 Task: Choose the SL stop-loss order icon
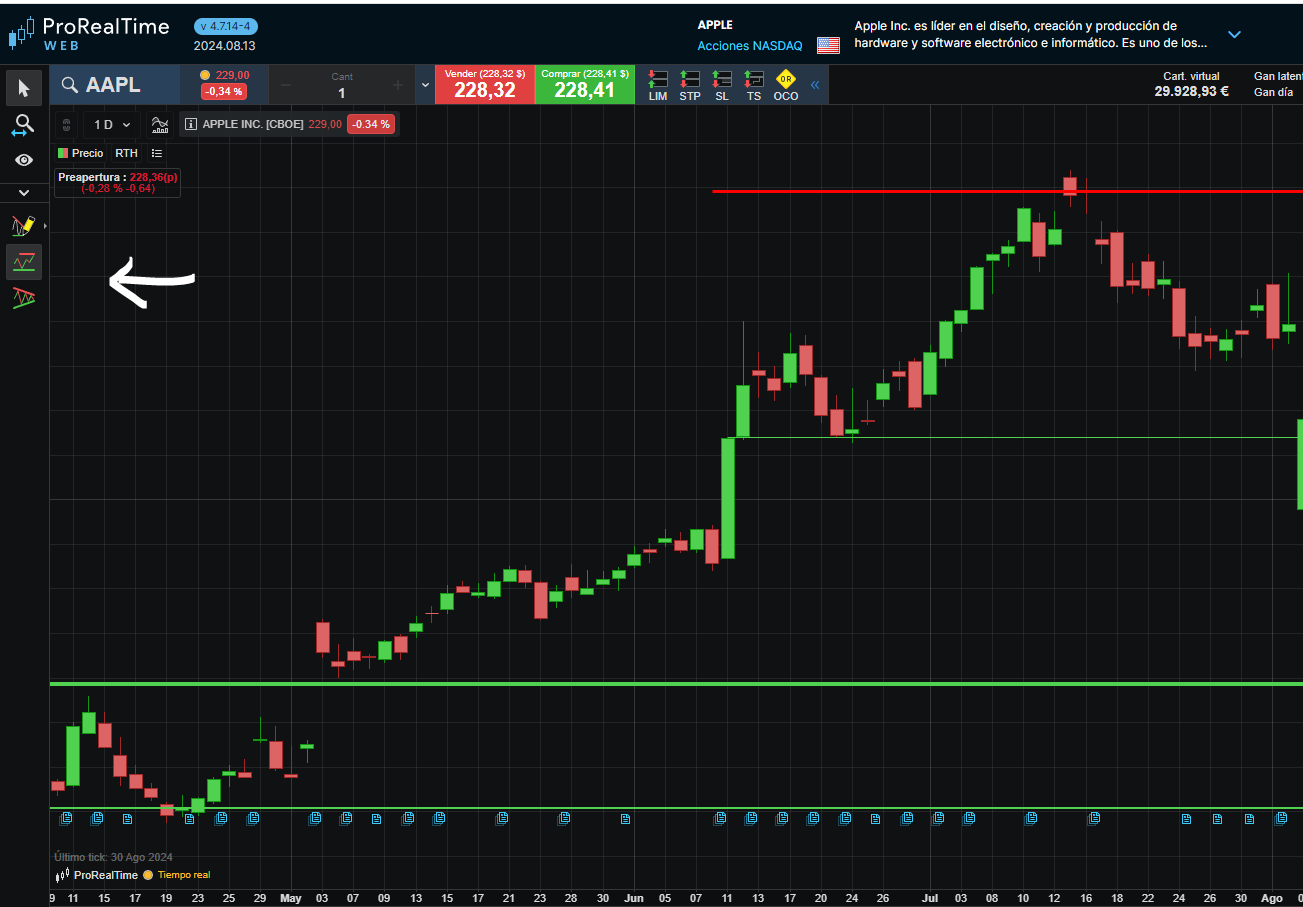point(722,86)
